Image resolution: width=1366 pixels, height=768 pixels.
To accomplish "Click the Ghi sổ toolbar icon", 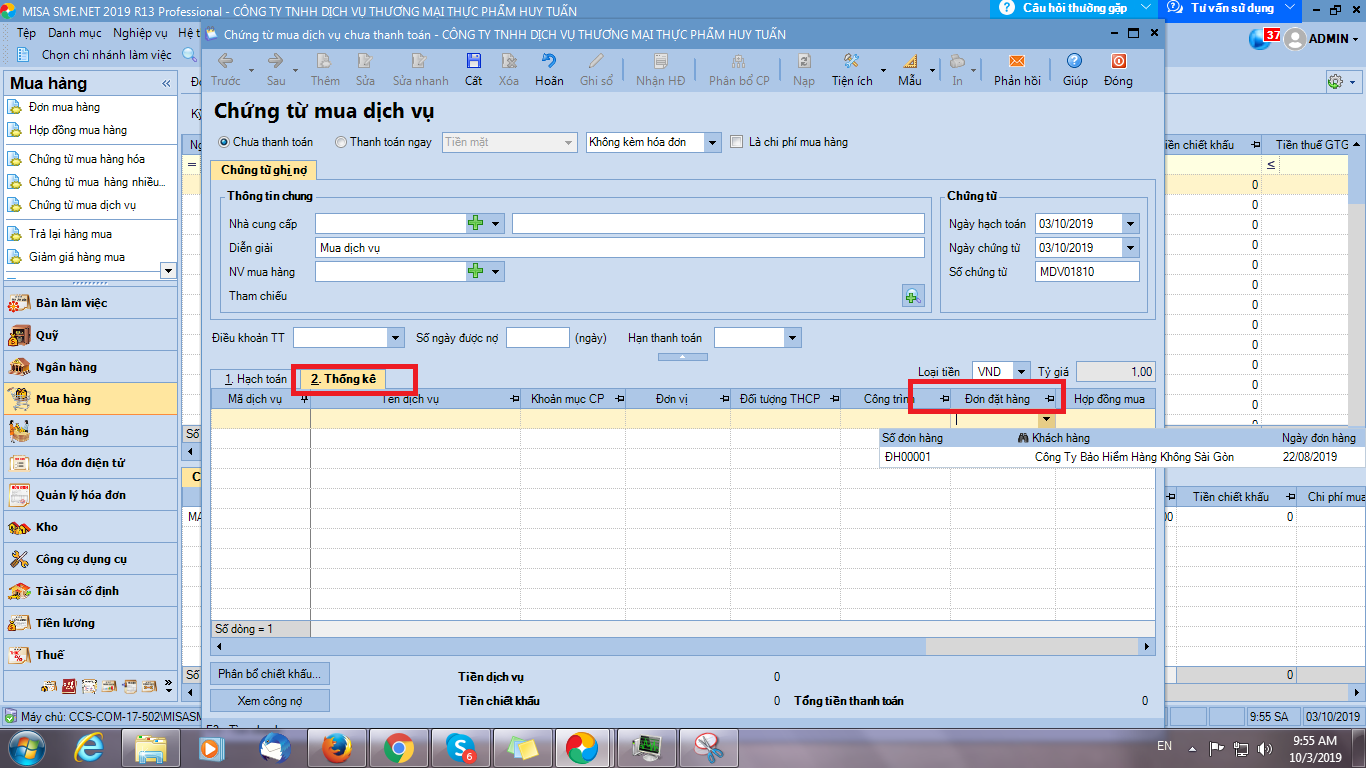I will 596,61.
